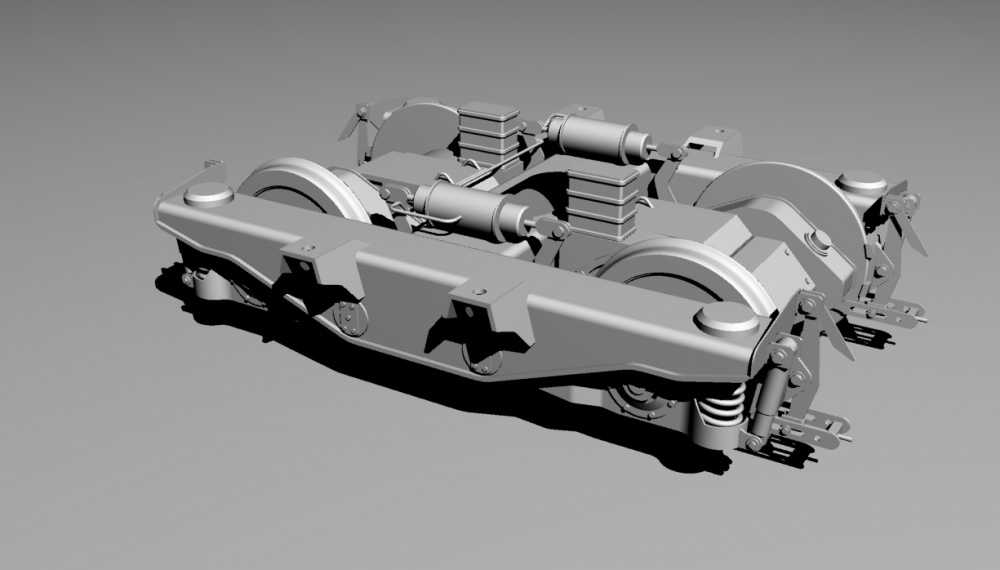Select the bolted axle box cover near coil spring
Image resolution: width=1000 pixels, height=570 pixels.
(x=641, y=400)
